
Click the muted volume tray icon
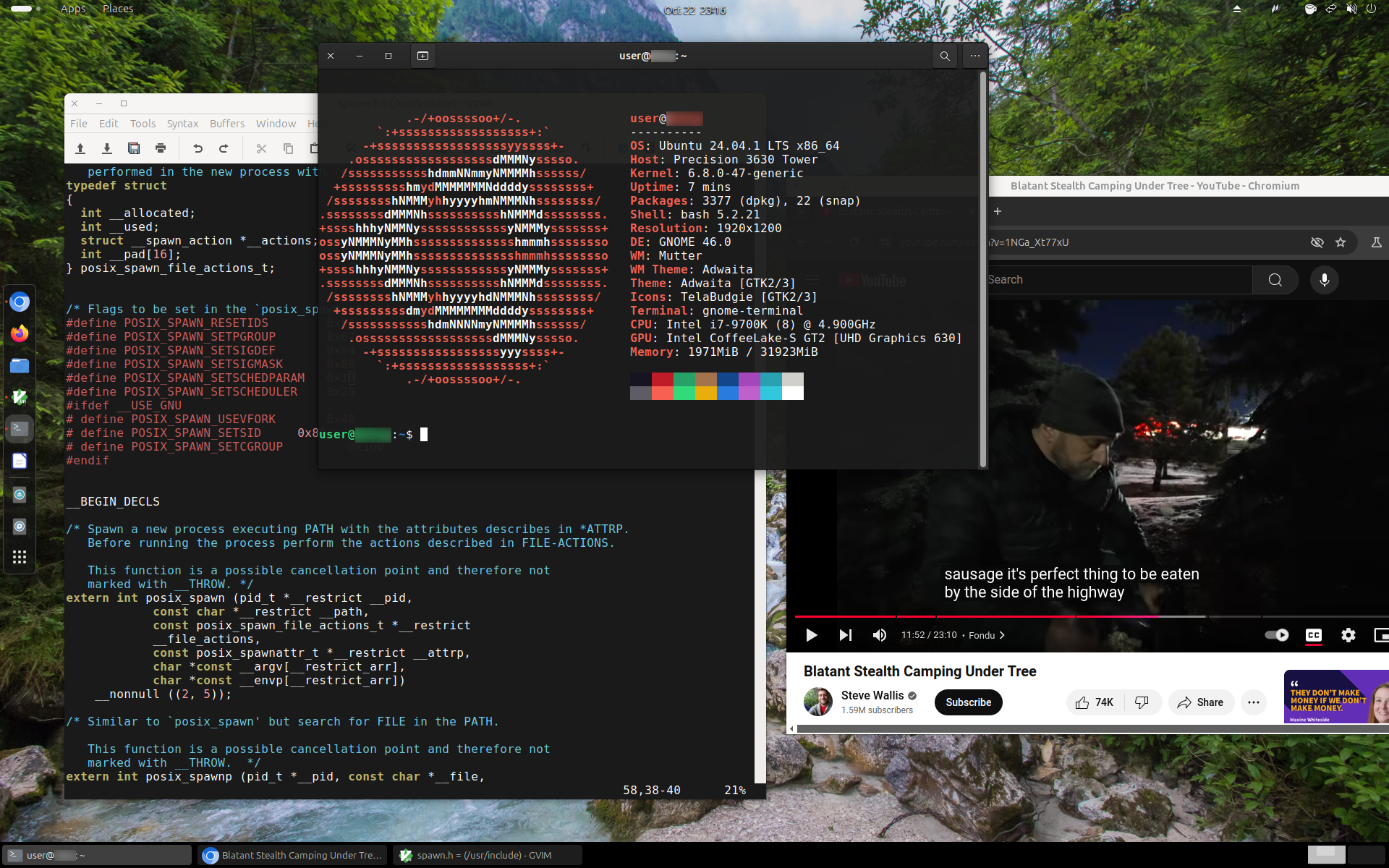coord(1351,9)
